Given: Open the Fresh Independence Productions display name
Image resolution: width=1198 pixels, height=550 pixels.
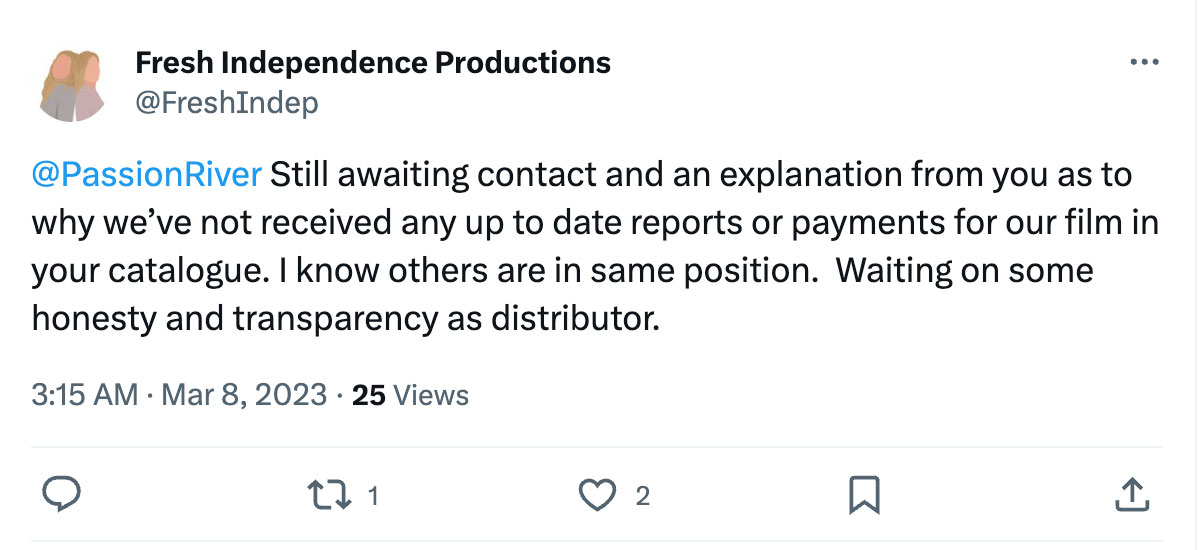Looking at the screenshot, I should coord(373,63).
